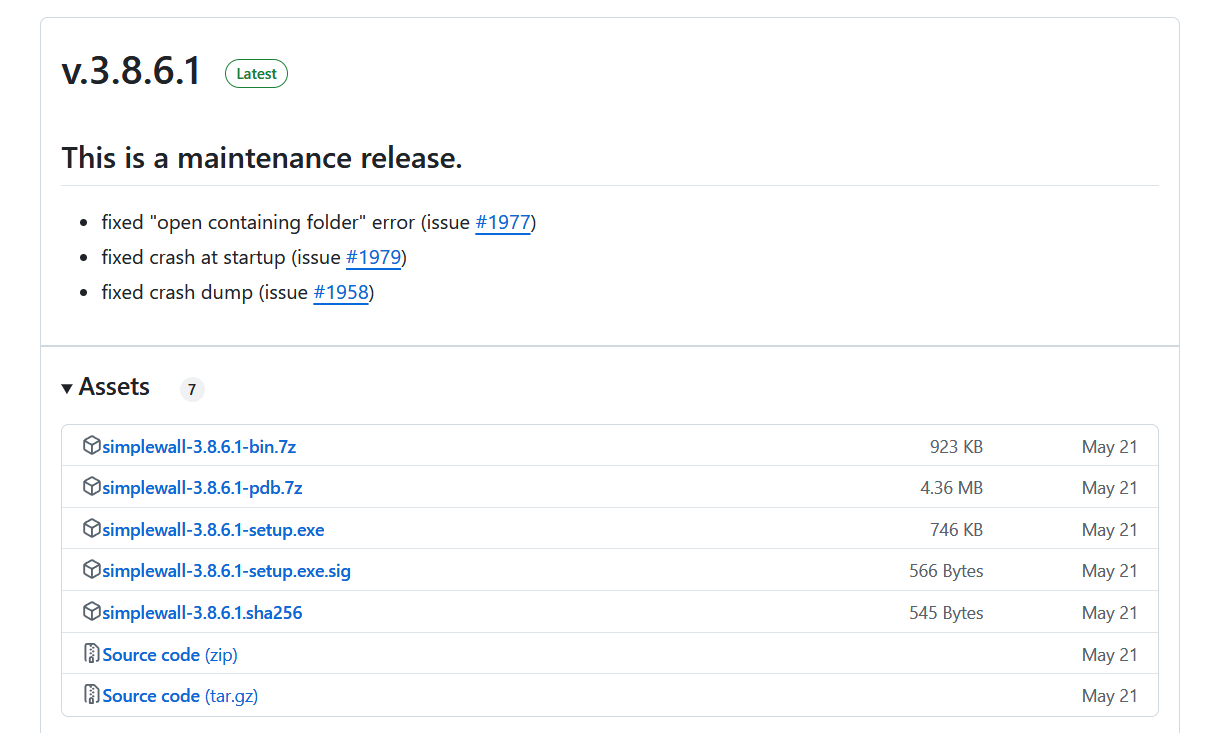Download Source code (tar.gz)
Image resolution: width=1216 pixels, height=733 pixels.
(x=180, y=696)
